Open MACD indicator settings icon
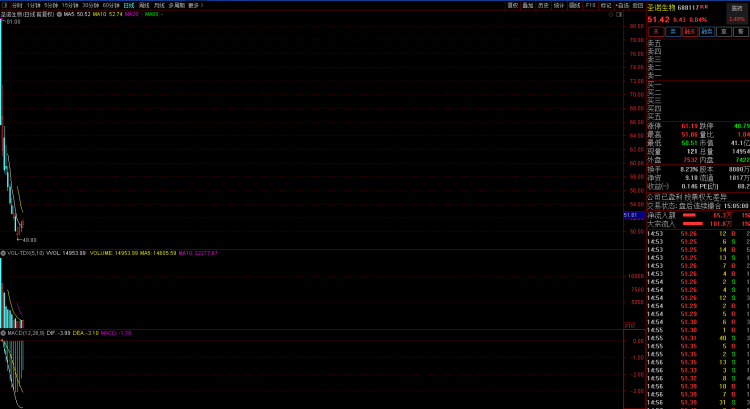Image resolution: width=750 pixels, height=409 pixels. pos(3,333)
